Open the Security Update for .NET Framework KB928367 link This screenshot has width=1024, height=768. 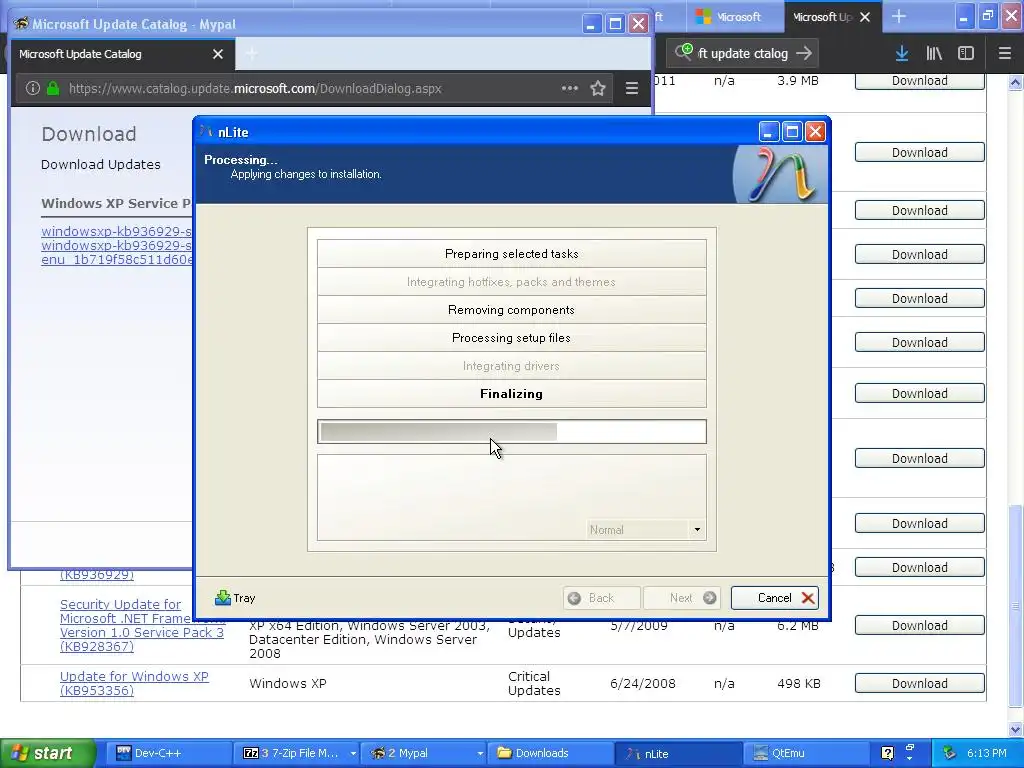142,625
